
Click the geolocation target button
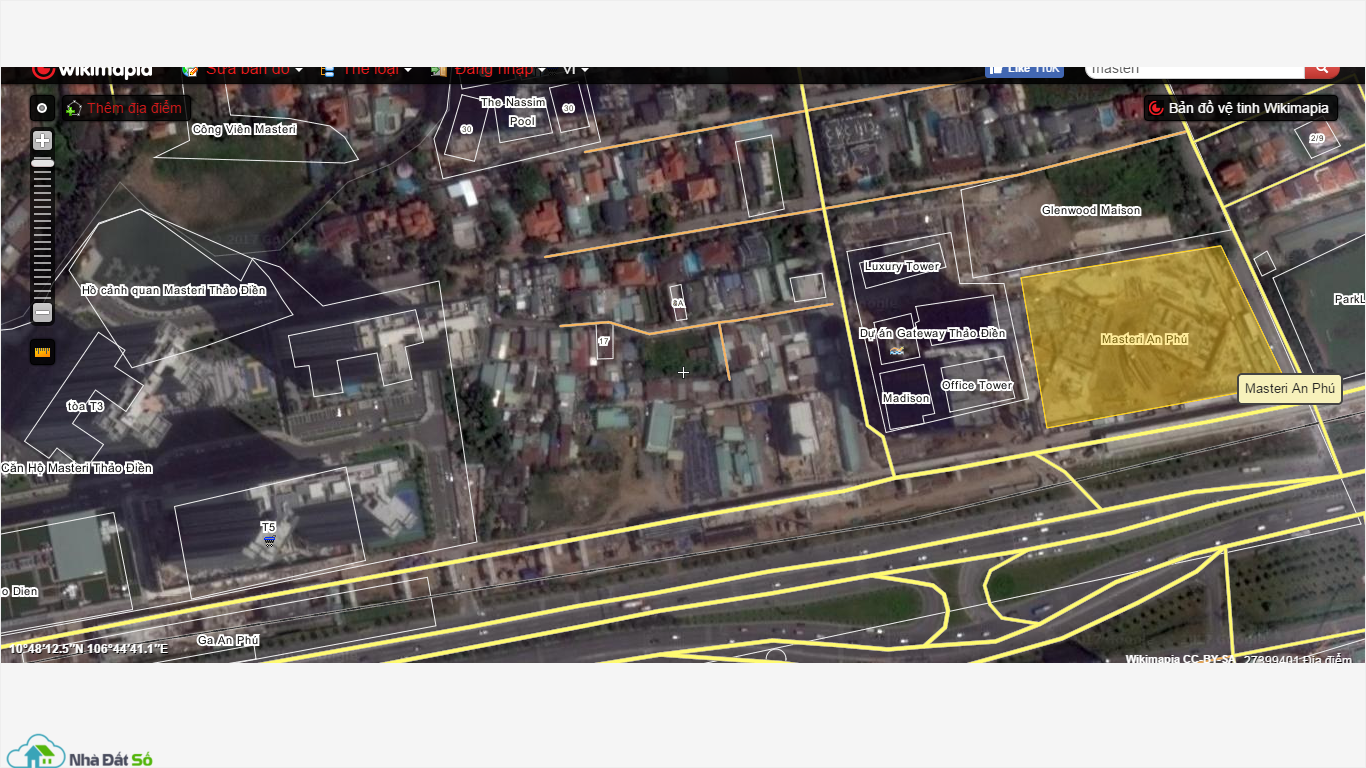(41, 108)
